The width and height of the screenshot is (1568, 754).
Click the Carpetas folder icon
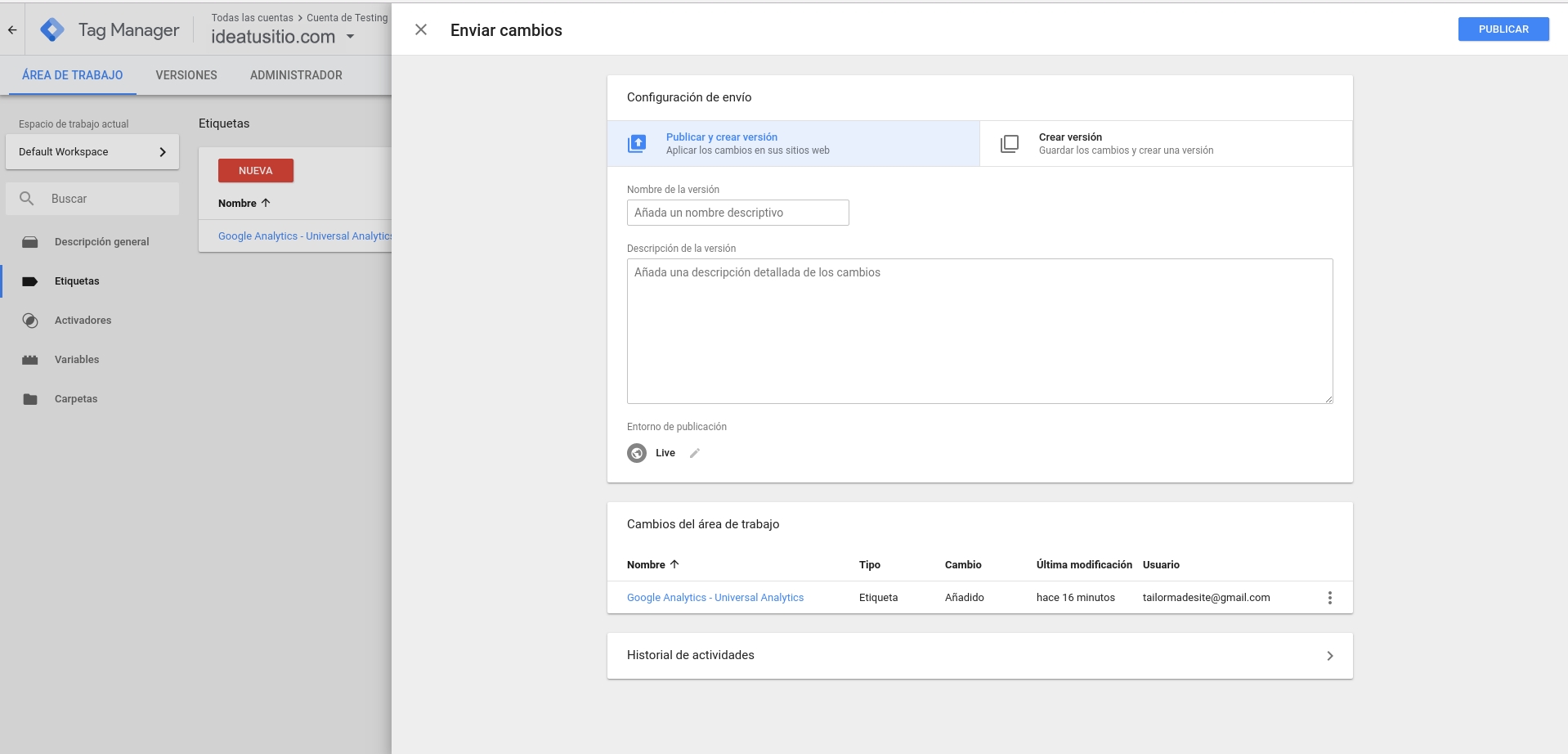pos(30,399)
